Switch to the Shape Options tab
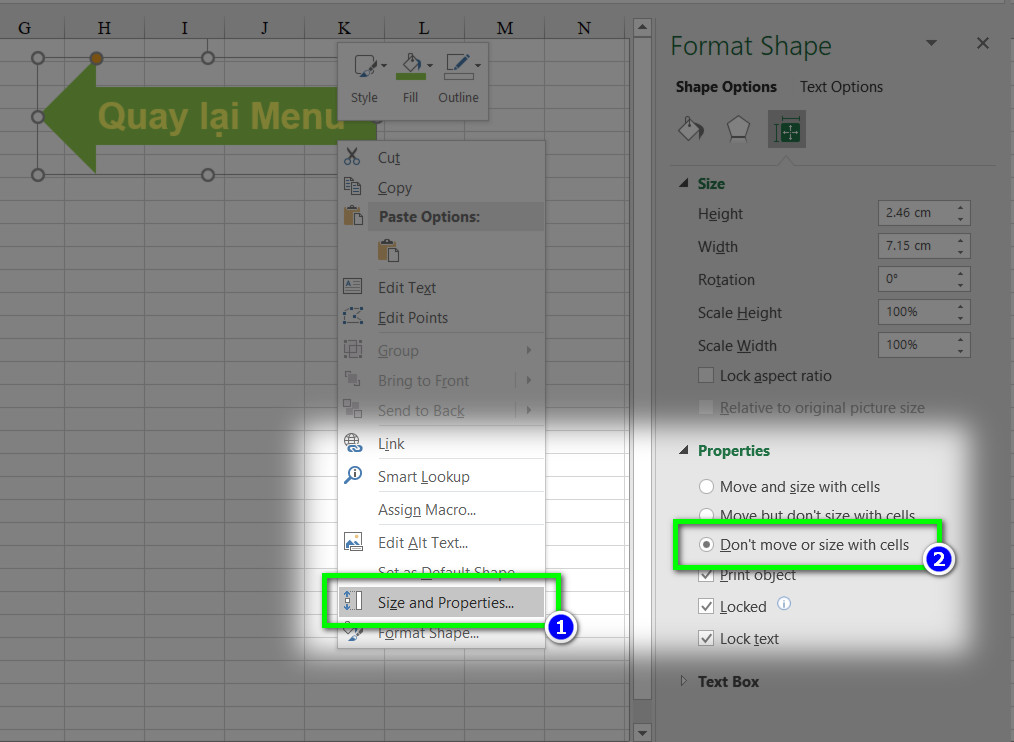 tap(726, 87)
